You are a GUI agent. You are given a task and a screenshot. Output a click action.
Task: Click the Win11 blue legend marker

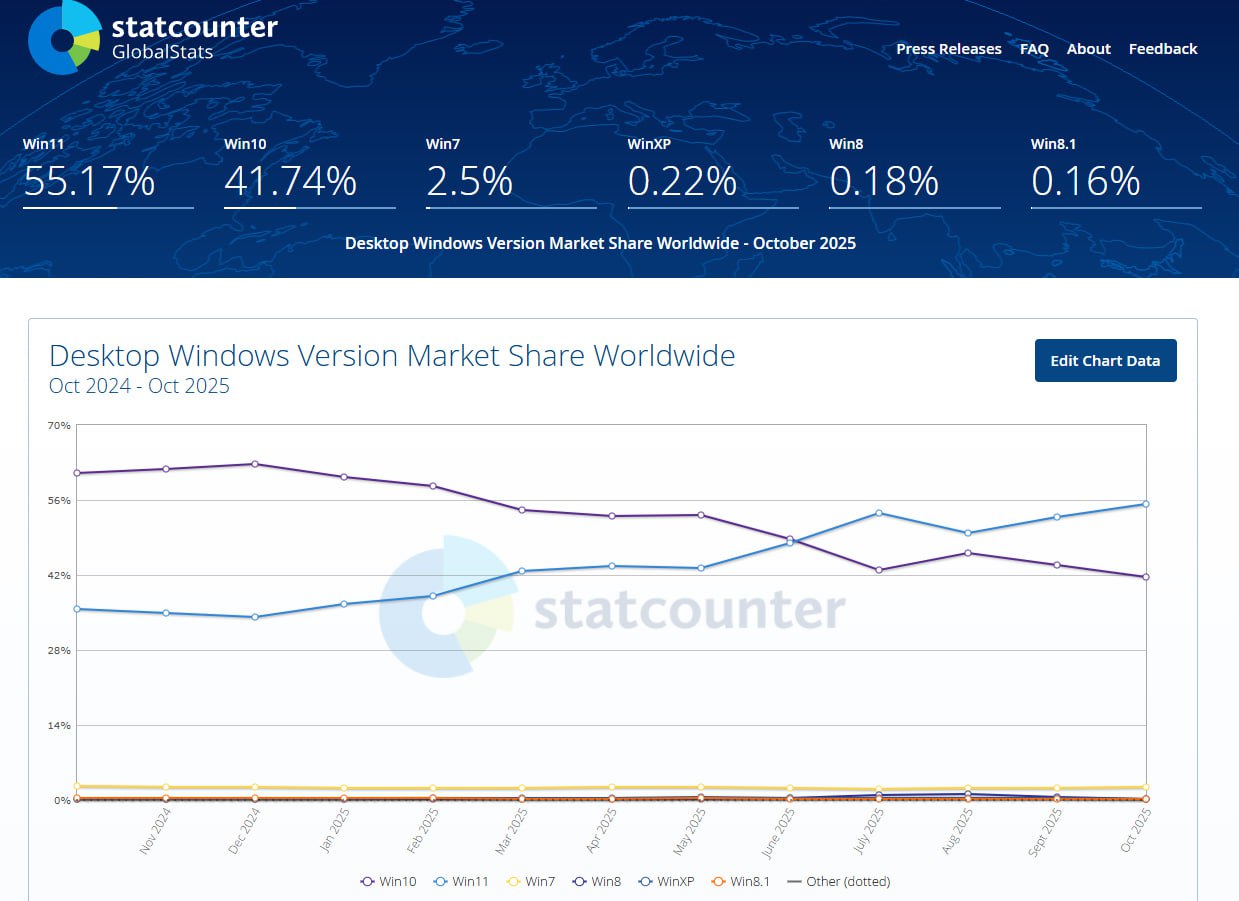[438, 881]
